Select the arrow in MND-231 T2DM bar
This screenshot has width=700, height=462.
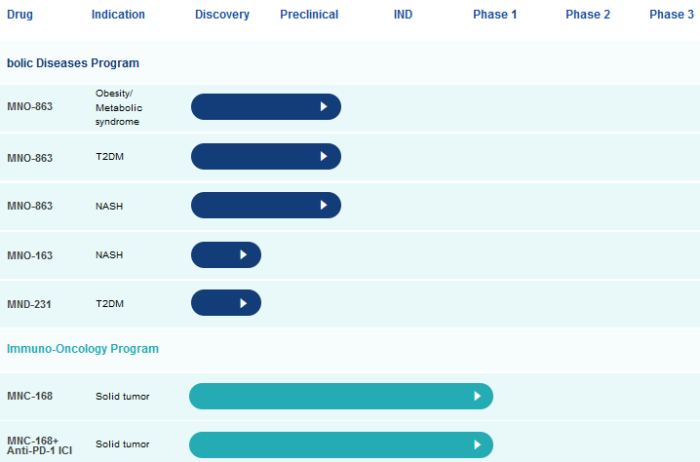pos(243,303)
